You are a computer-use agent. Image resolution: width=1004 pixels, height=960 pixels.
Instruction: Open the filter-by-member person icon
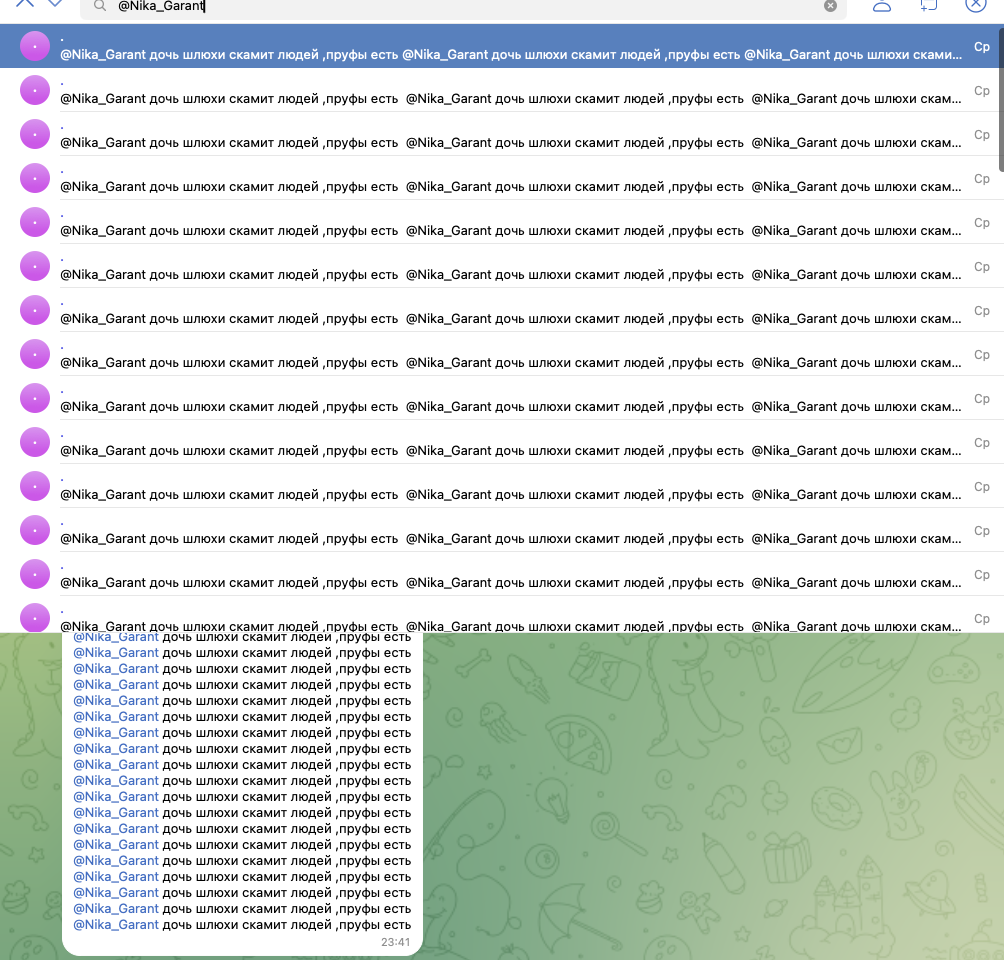pos(881,5)
